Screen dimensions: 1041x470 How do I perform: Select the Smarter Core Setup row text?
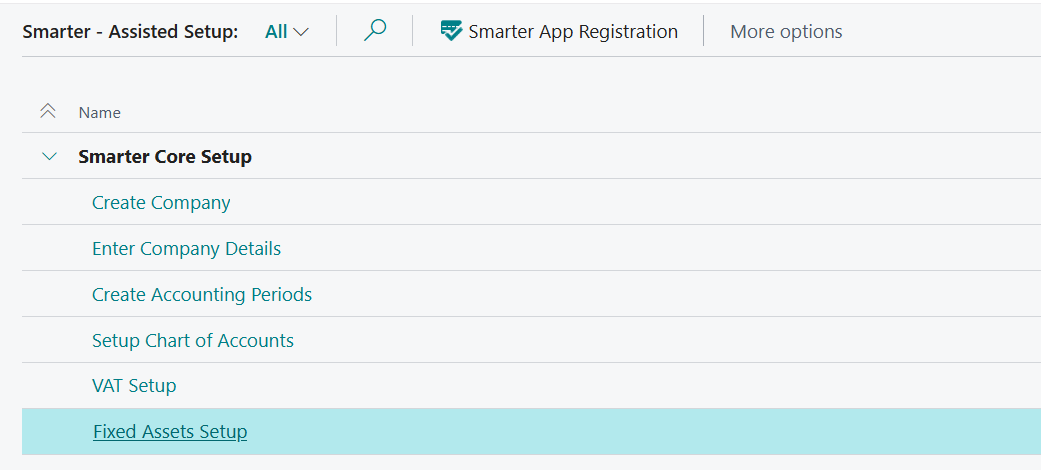(x=165, y=157)
